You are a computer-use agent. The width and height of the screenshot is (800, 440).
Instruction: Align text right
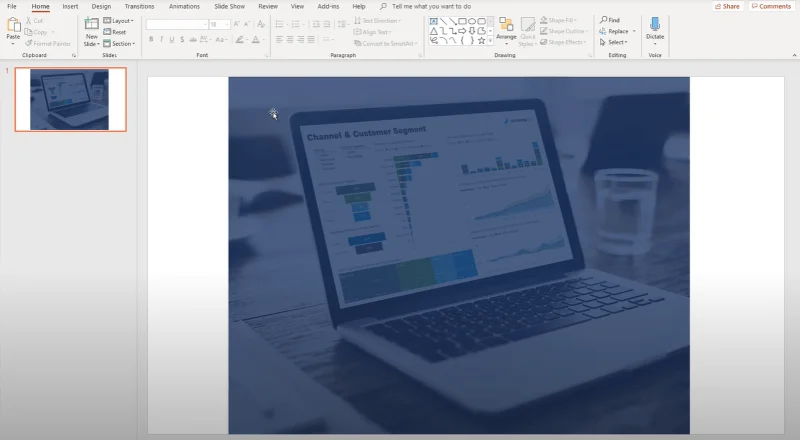301,39
